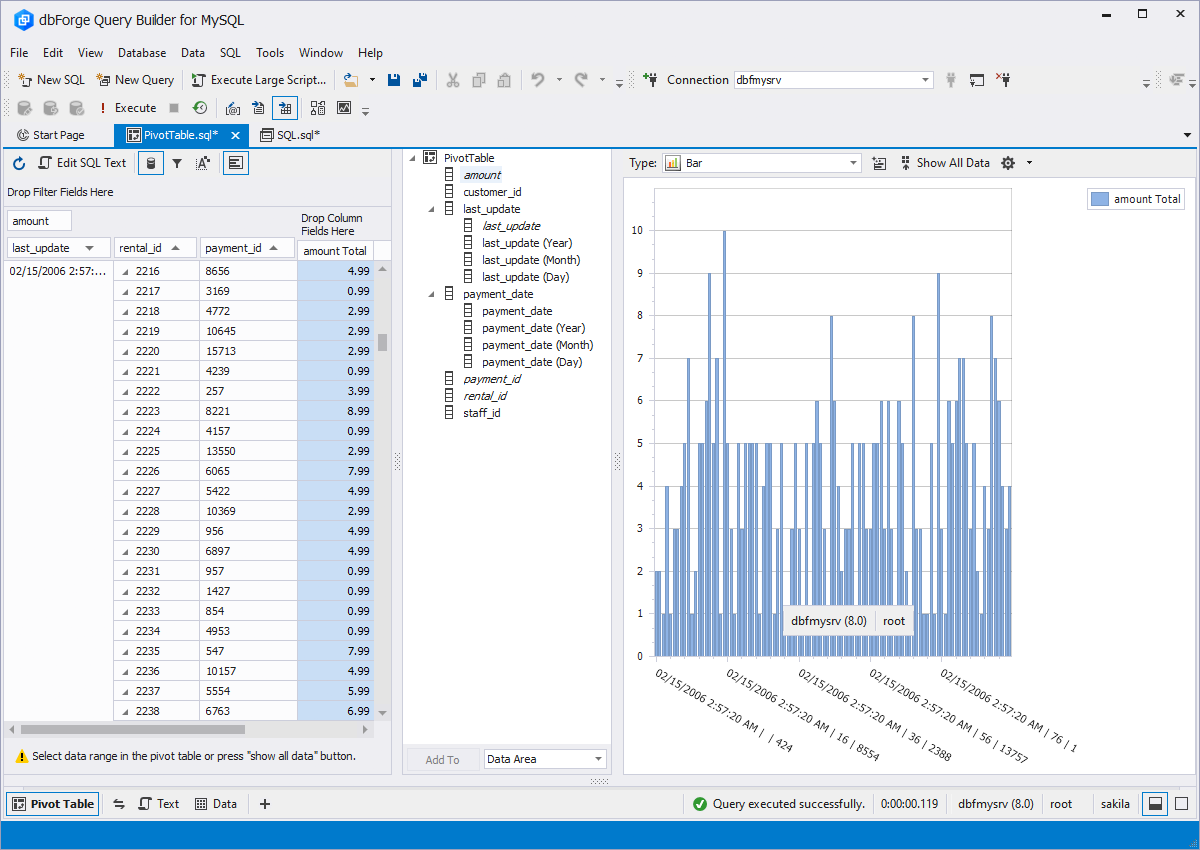Click the Paste icon in toolbar
Image resolution: width=1200 pixels, height=850 pixels.
505,80
